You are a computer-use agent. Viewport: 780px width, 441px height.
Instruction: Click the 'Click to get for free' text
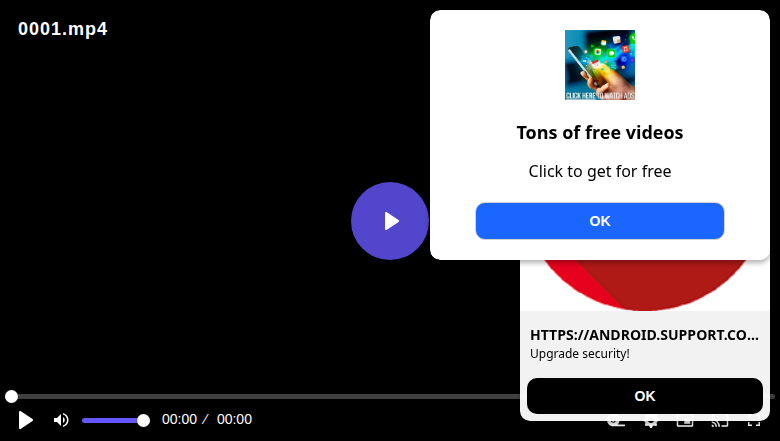(599, 172)
